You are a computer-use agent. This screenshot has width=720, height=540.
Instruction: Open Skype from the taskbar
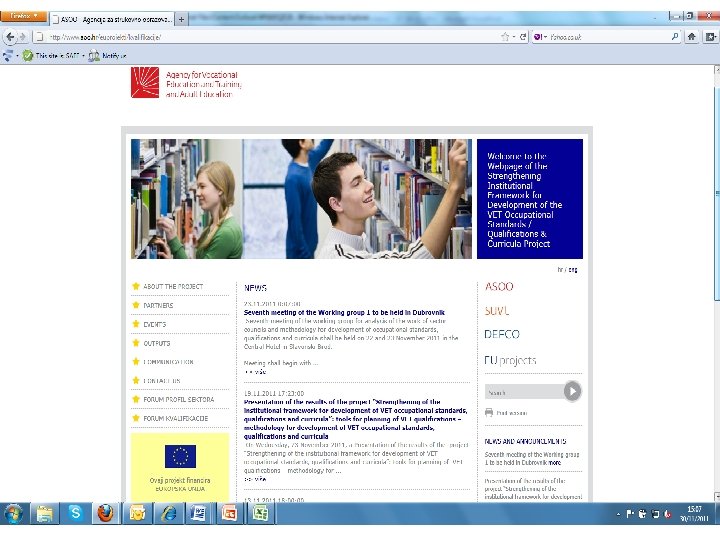click(x=75, y=513)
